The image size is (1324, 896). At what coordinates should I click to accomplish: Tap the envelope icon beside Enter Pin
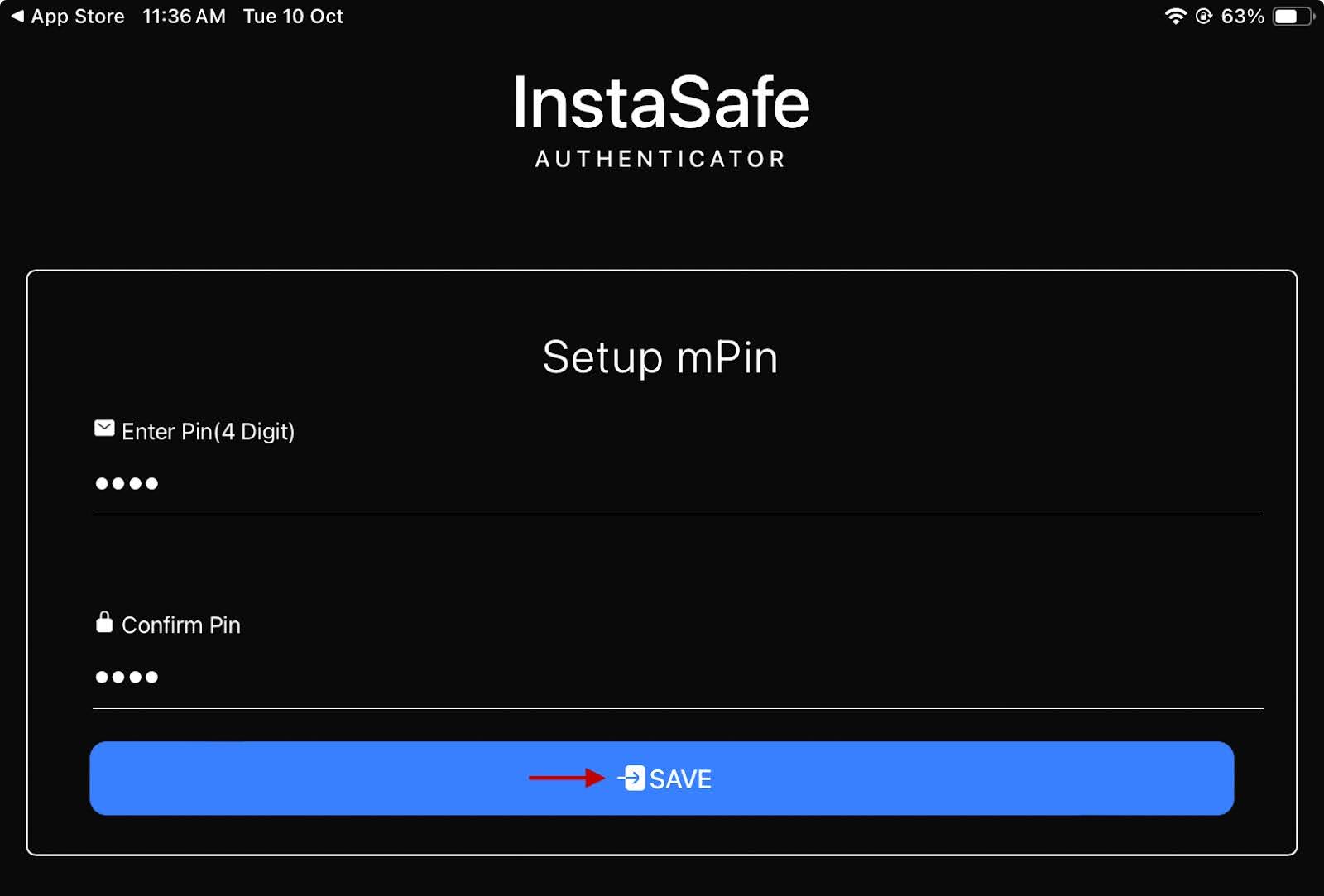pyautogui.click(x=104, y=429)
